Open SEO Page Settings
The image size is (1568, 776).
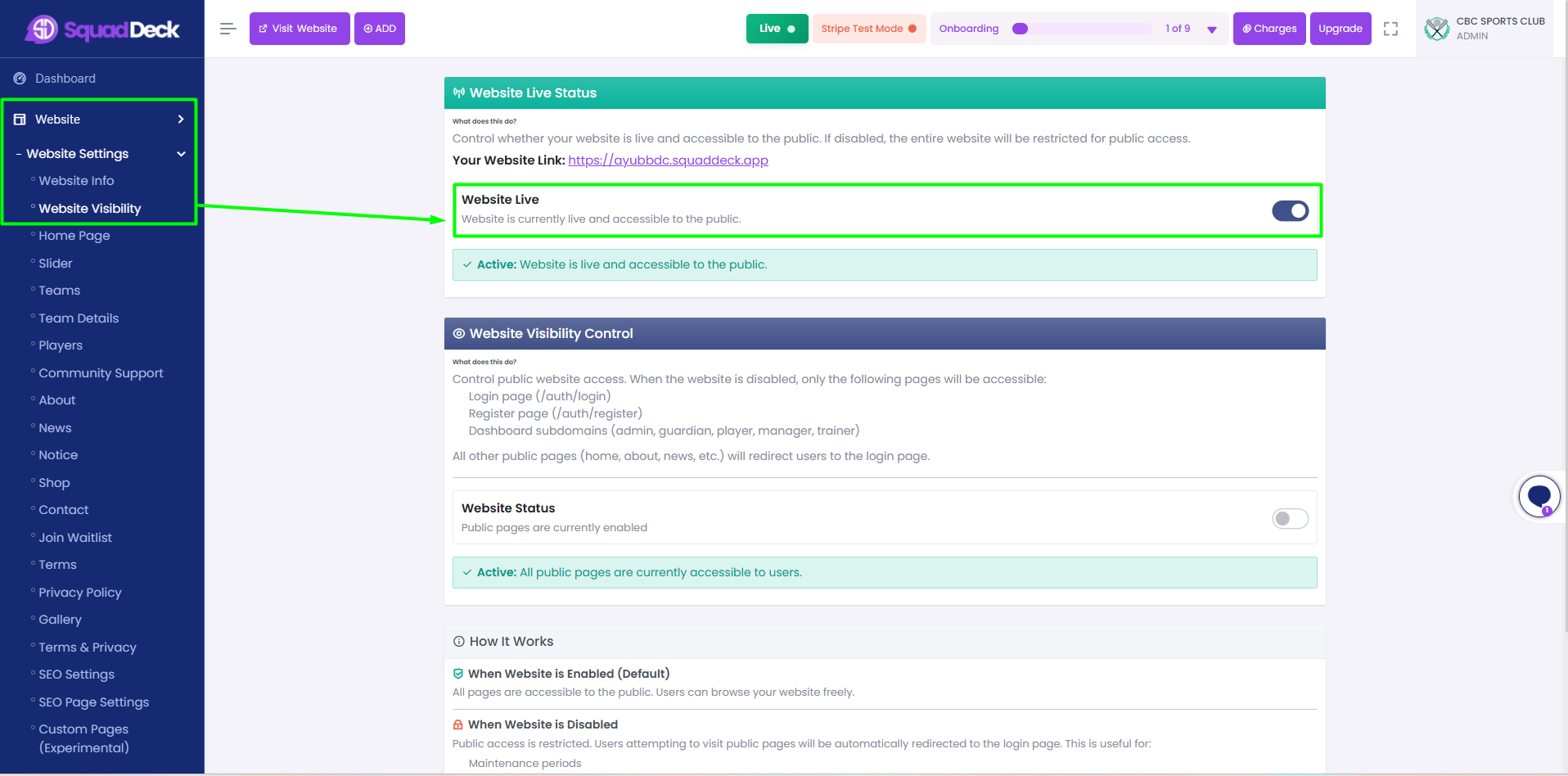[x=94, y=702]
